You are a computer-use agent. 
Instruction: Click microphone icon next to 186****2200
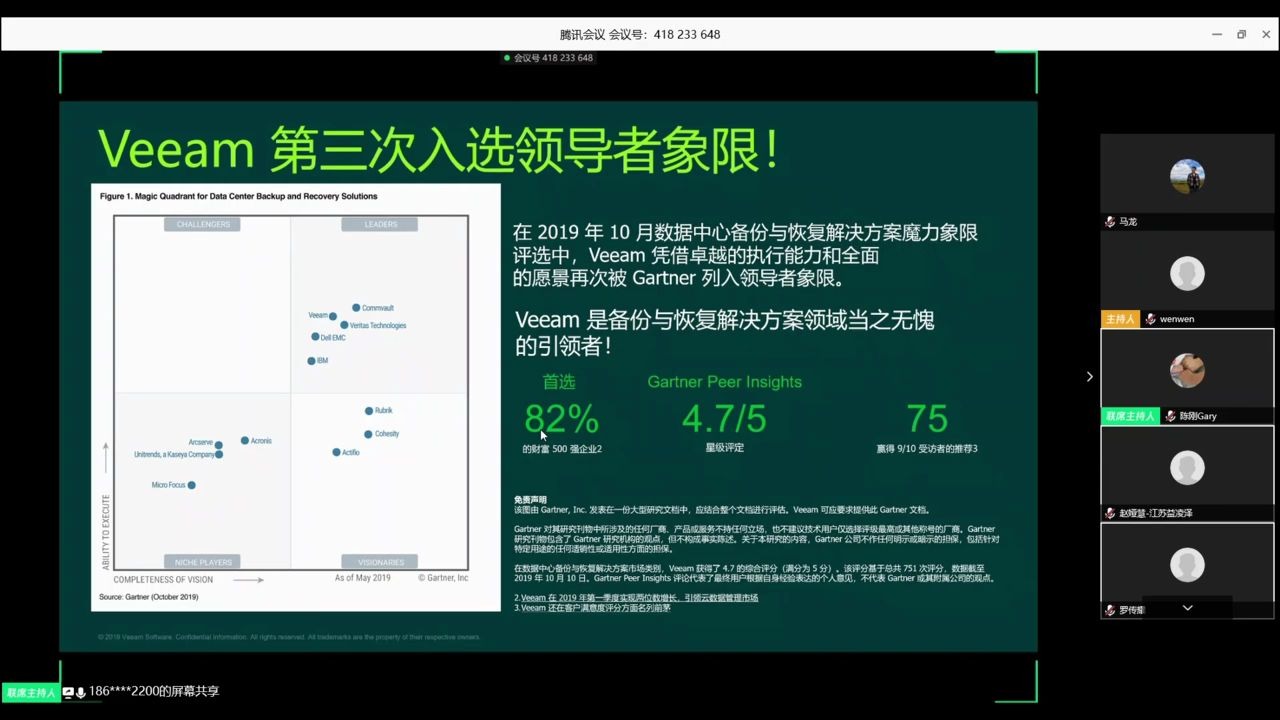pyautogui.click(x=80, y=692)
